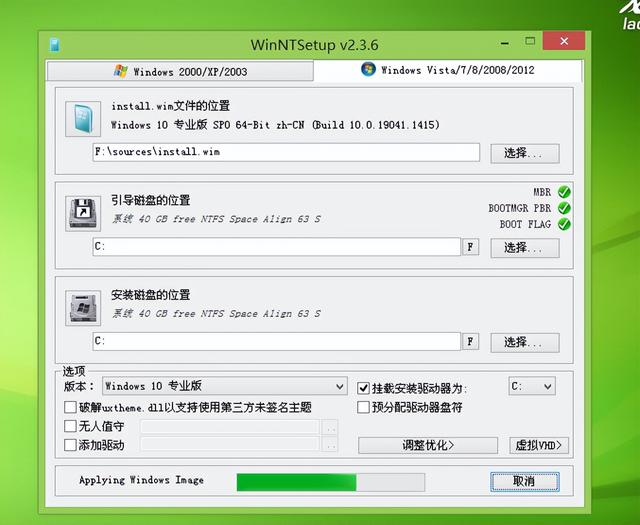
Task: Enable 无人值守 unattended checkbox
Action: click(x=70, y=426)
